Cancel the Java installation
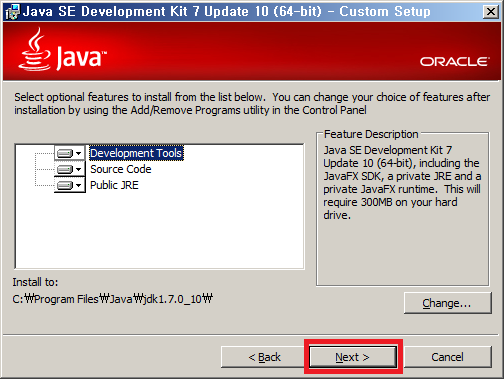504x379 pixels. pyautogui.click(x=447, y=357)
